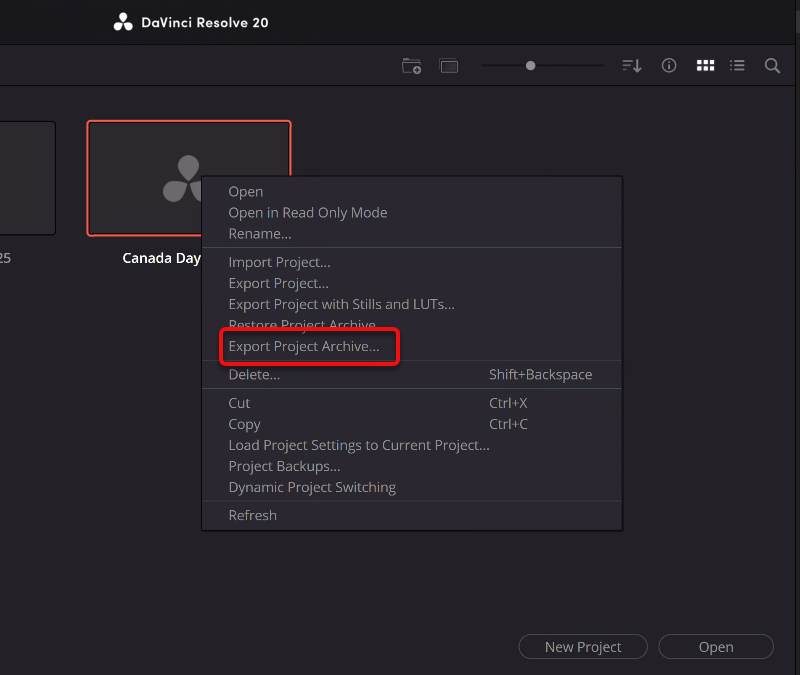Click the DaVinci Resolve logo icon
Image resolution: width=800 pixels, height=675 pixels.
point(124,22)
